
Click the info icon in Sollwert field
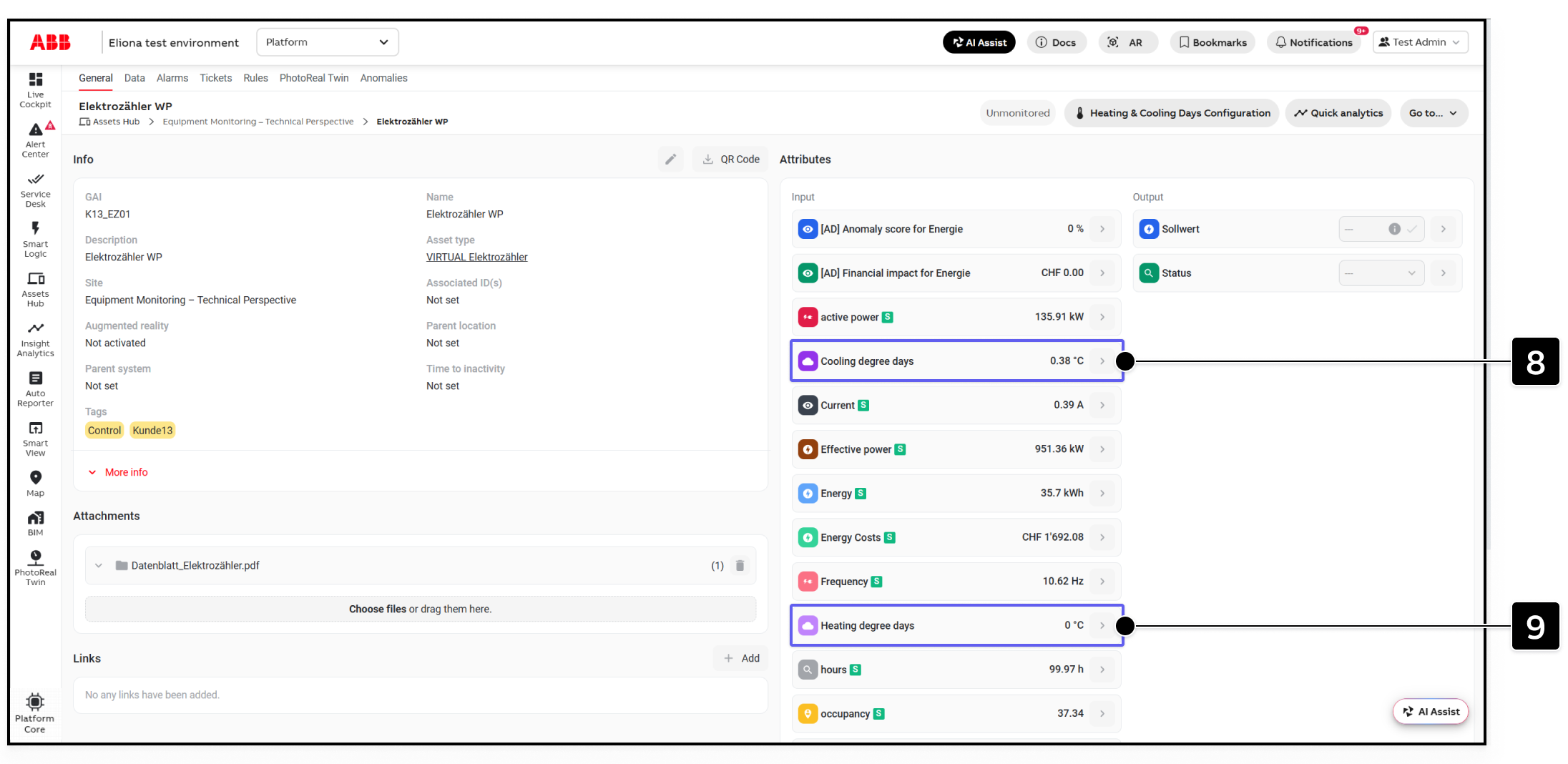pyautogui.click(x=1394, y=230)
